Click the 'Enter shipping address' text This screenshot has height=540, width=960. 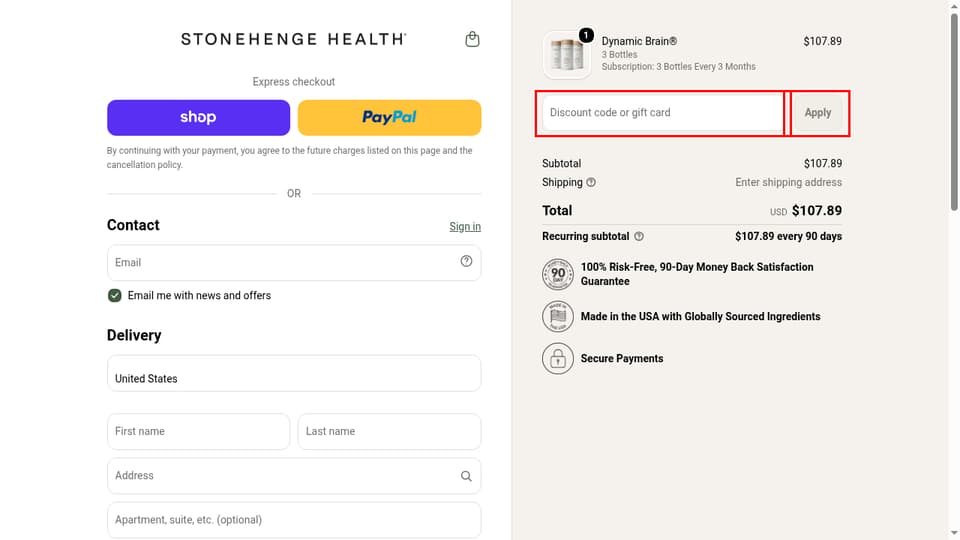click(788, 182)
